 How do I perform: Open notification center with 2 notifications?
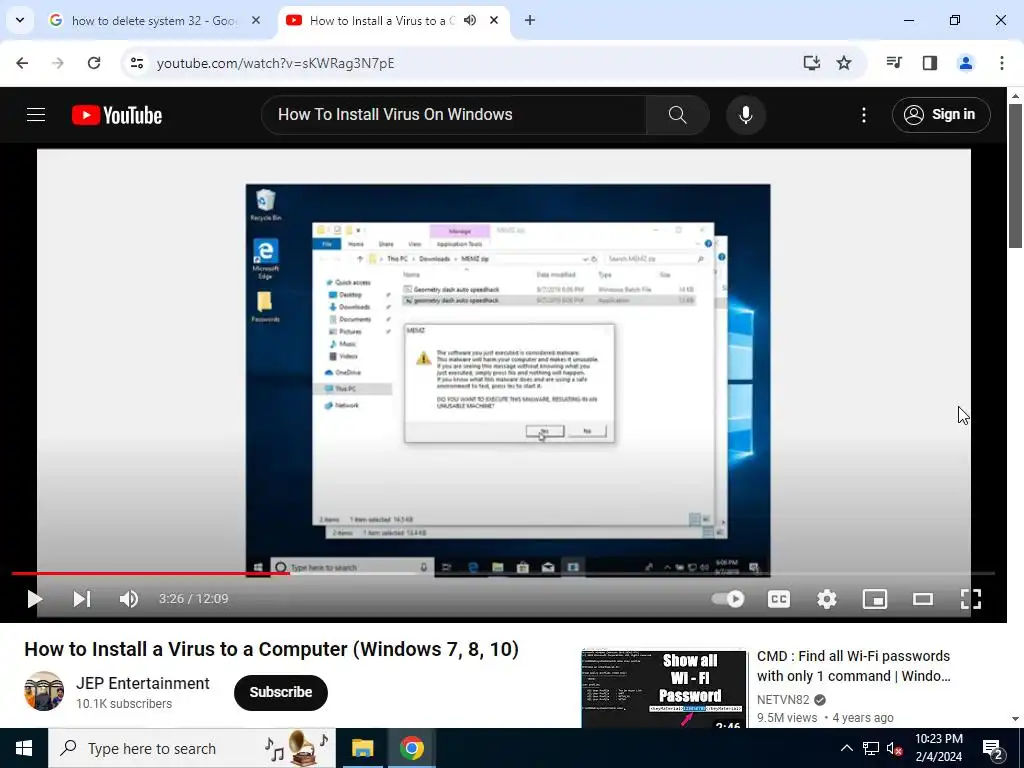pyautogui.click(x=993, y=749)
